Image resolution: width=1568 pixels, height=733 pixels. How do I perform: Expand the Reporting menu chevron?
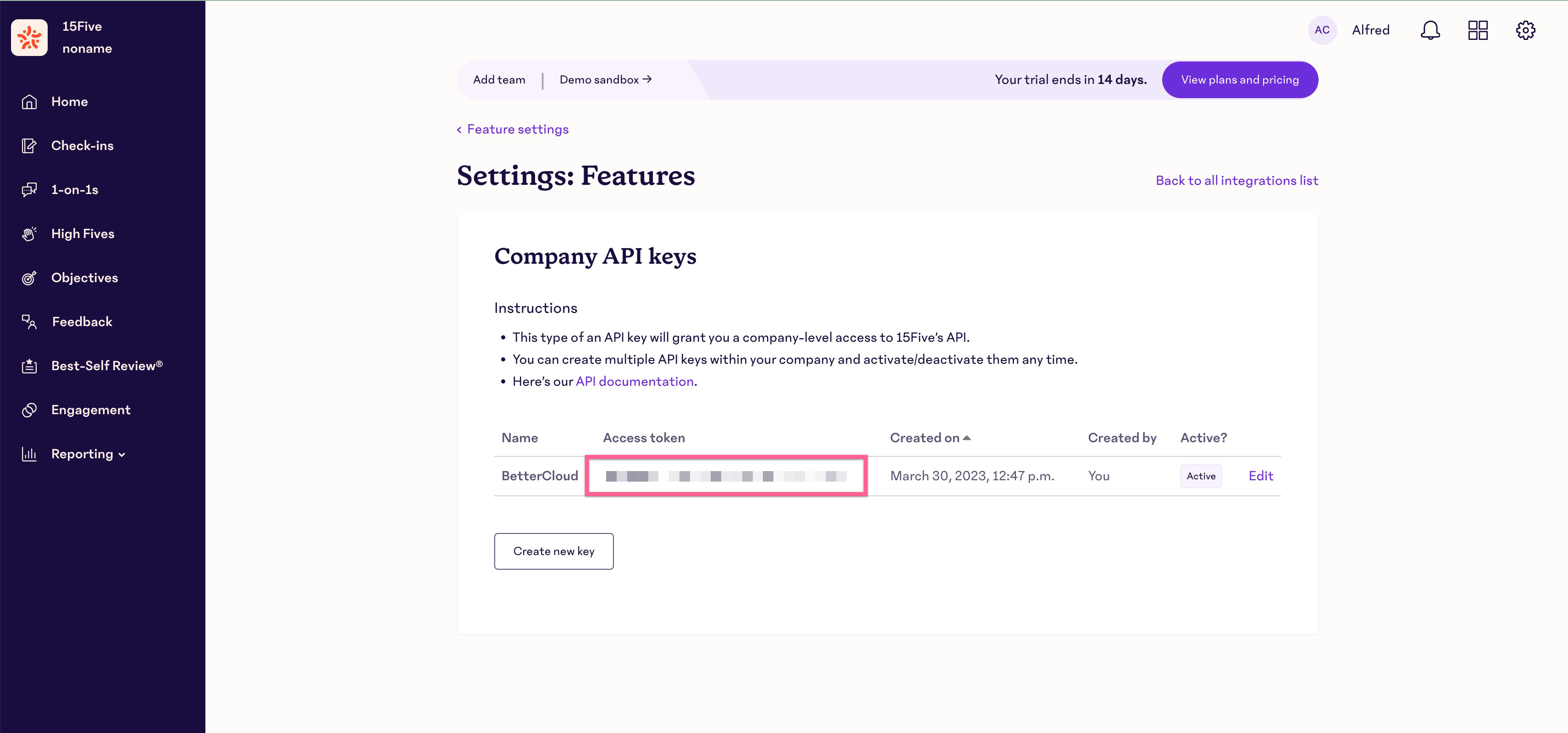pyautogui.click(x=121, y=454)
